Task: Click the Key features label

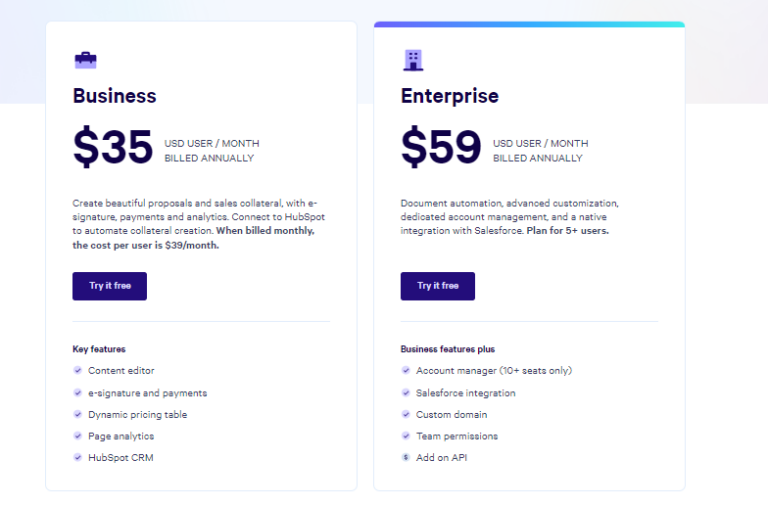Action: pos(99,349)
